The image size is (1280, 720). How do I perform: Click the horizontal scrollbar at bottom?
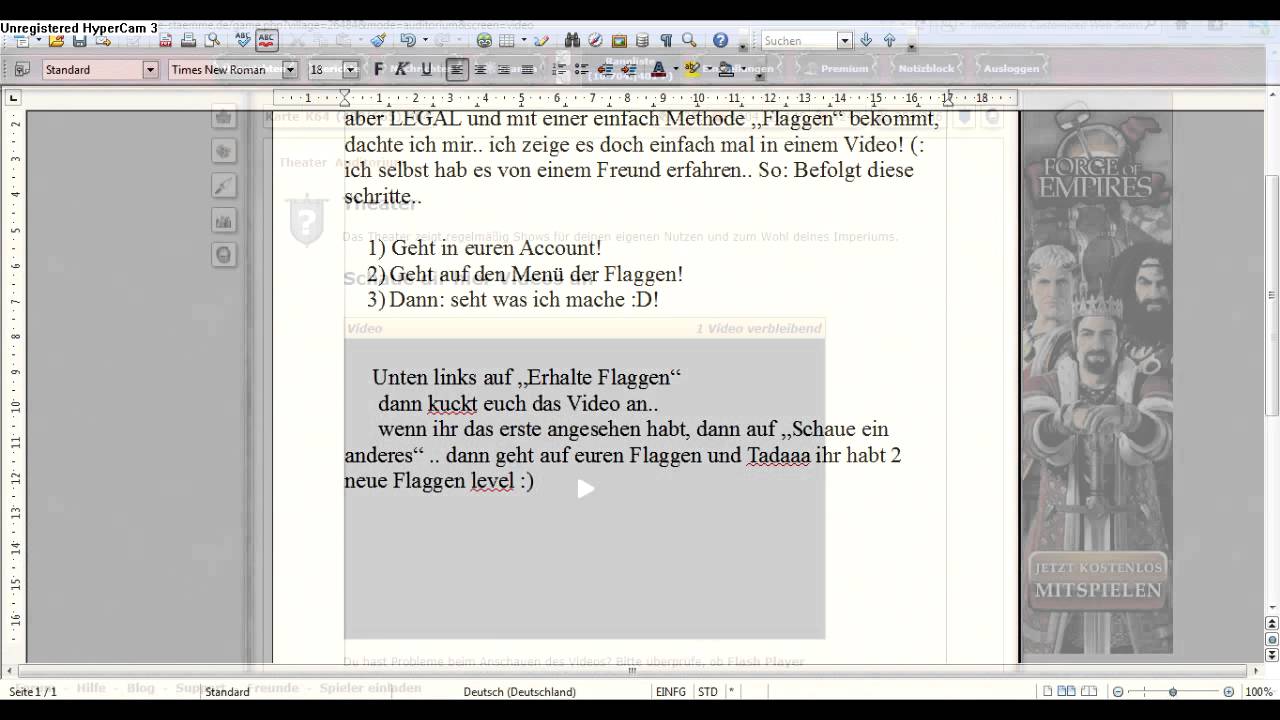pos(632,671)
